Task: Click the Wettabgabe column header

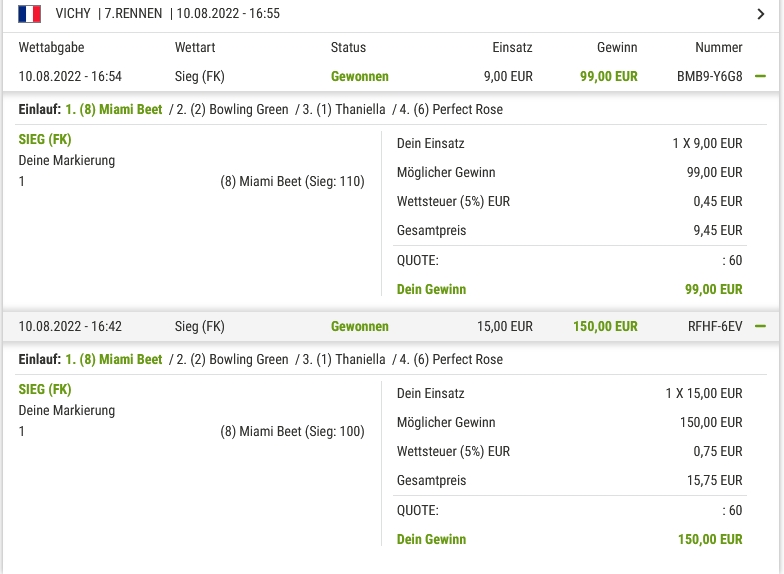Action: (x=52, y=48)
